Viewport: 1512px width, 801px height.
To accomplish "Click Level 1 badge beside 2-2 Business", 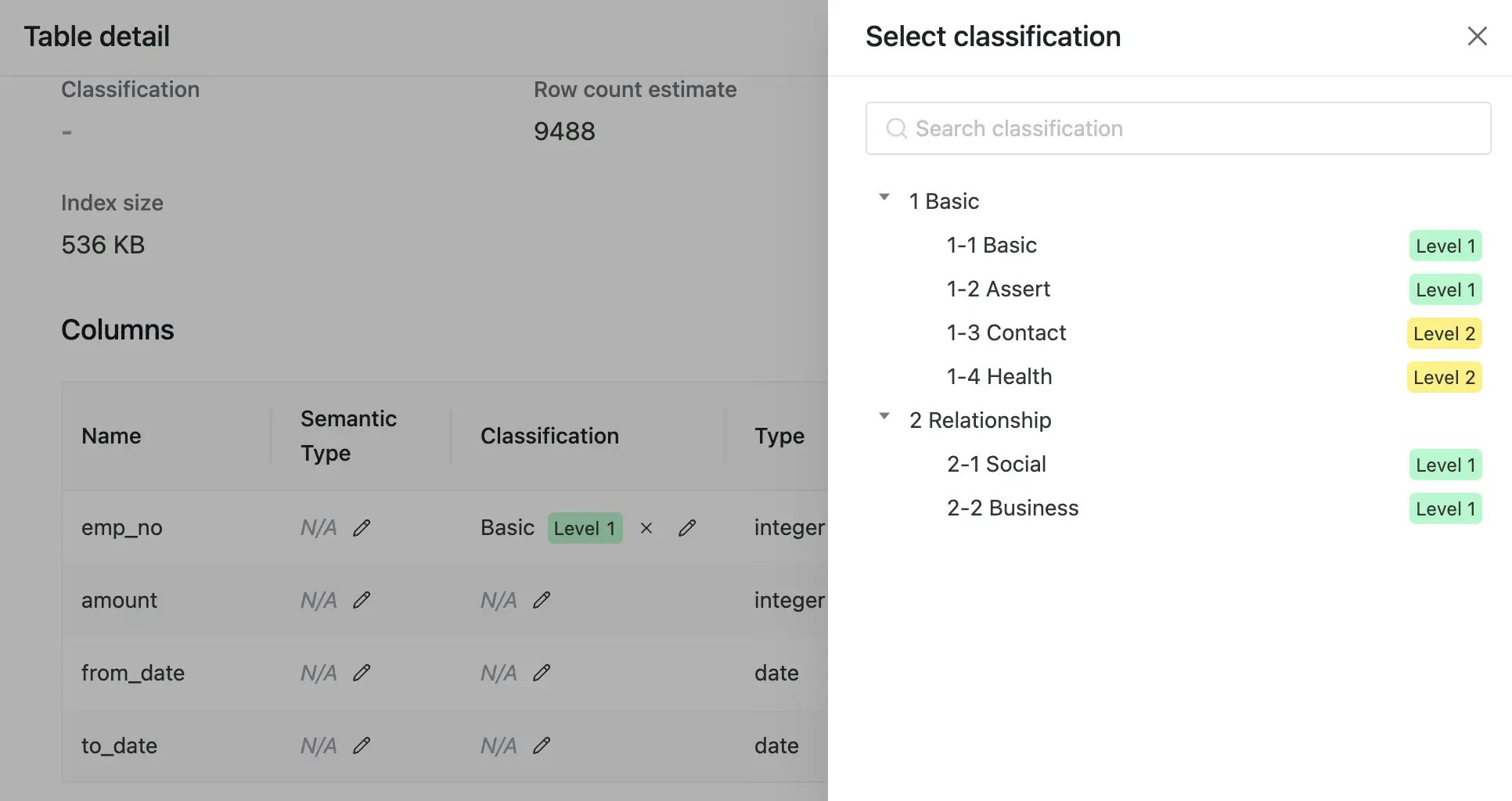I will click(x=1445, y=508).
